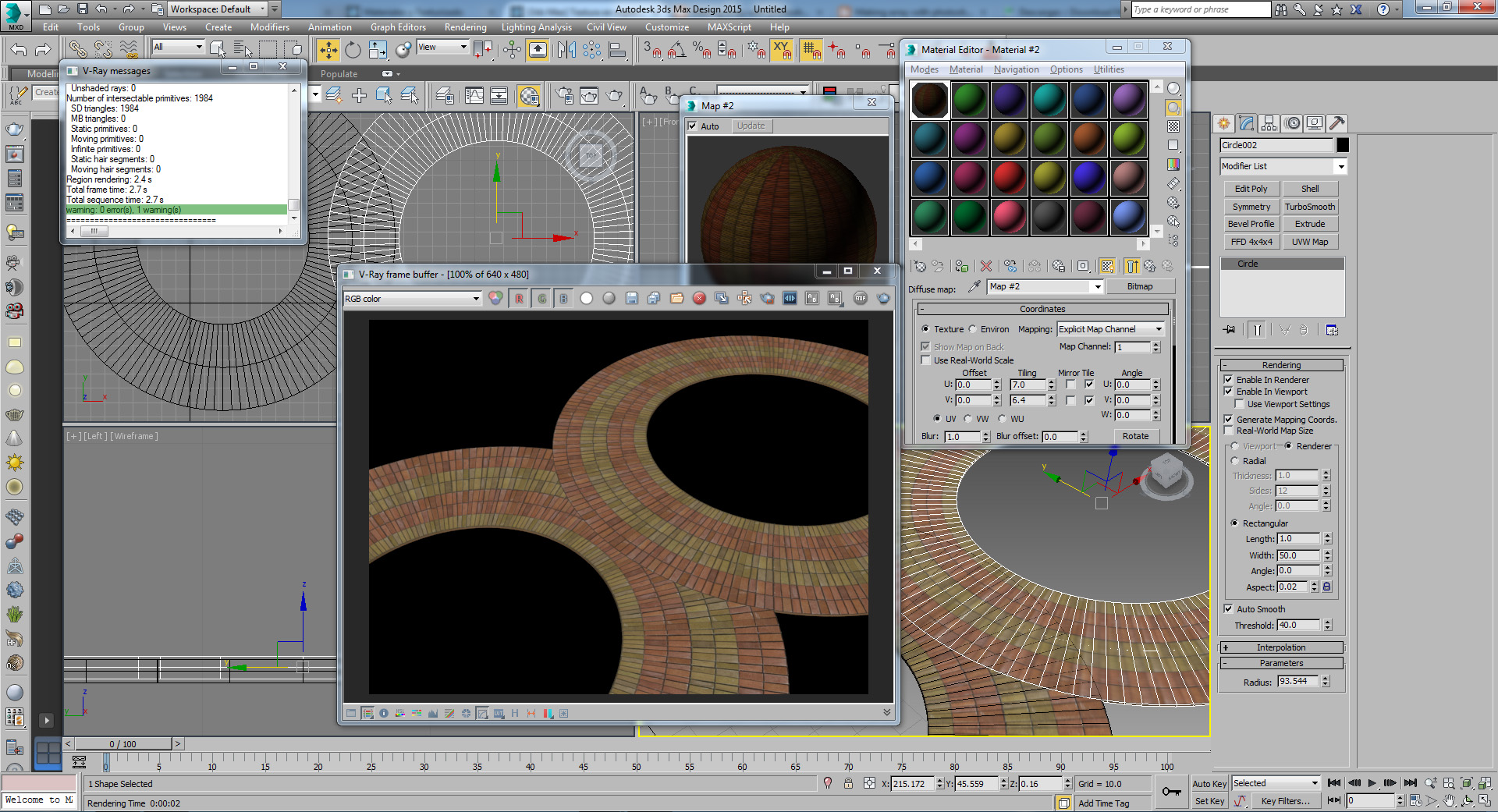Open the Utilities hammer panel tab
The width and height of the screenshot is (1498, 812).
point(1337,123)
